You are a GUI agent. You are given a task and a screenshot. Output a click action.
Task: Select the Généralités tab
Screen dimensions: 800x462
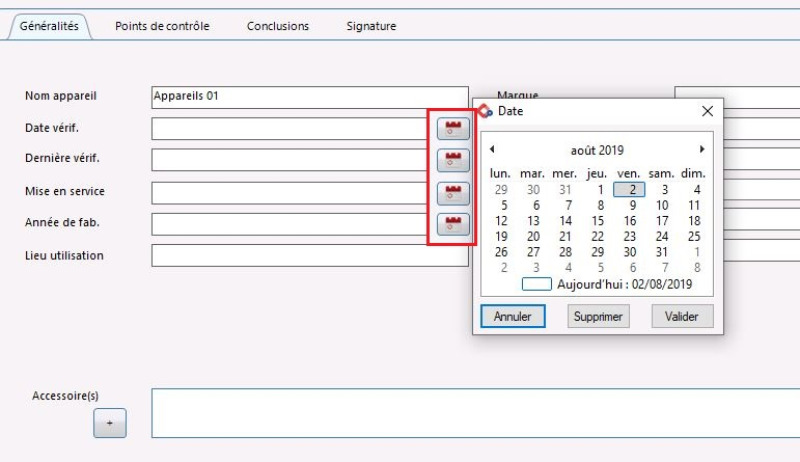49,26
